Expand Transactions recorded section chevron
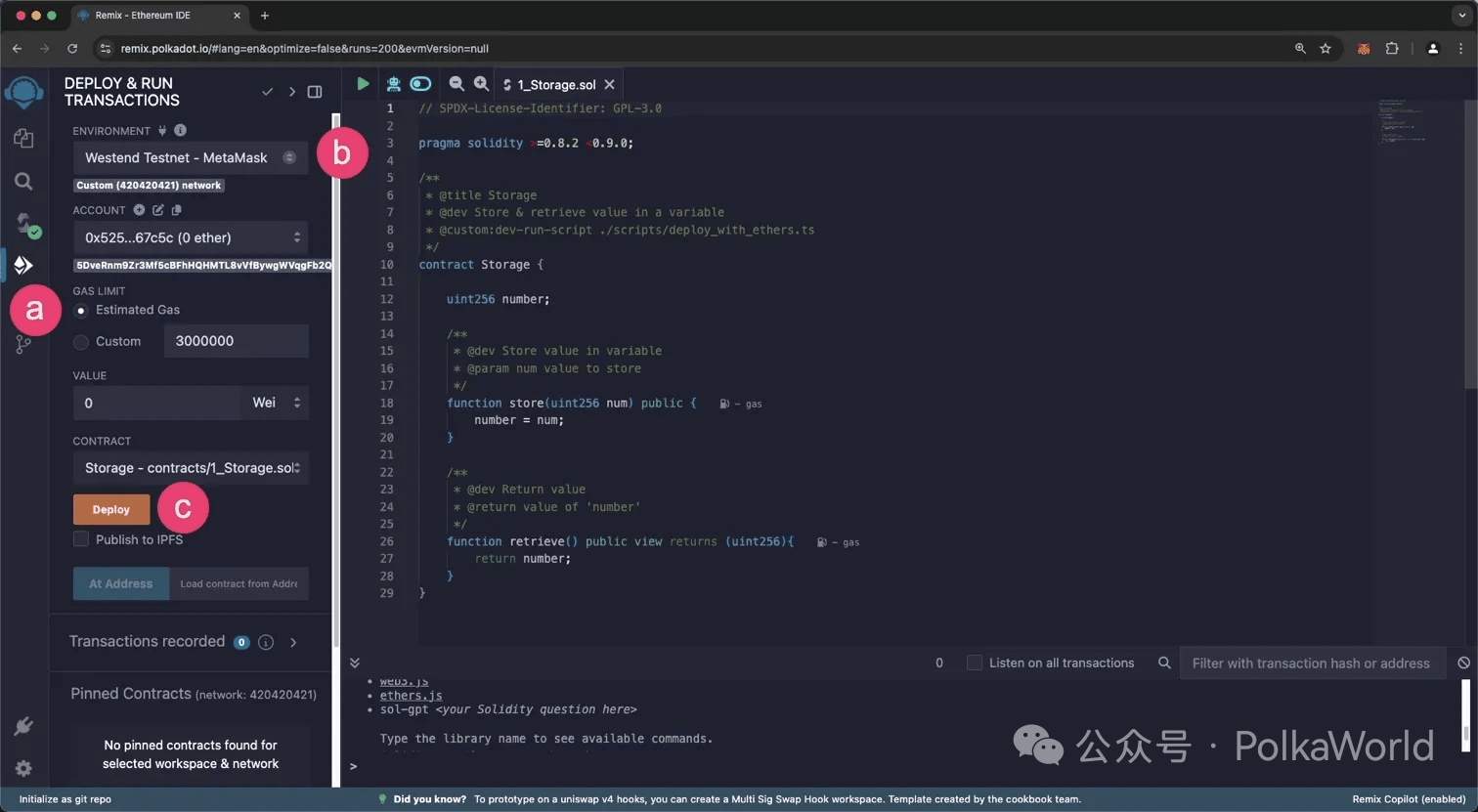1478x812 pixels. (x=293, y=642)
